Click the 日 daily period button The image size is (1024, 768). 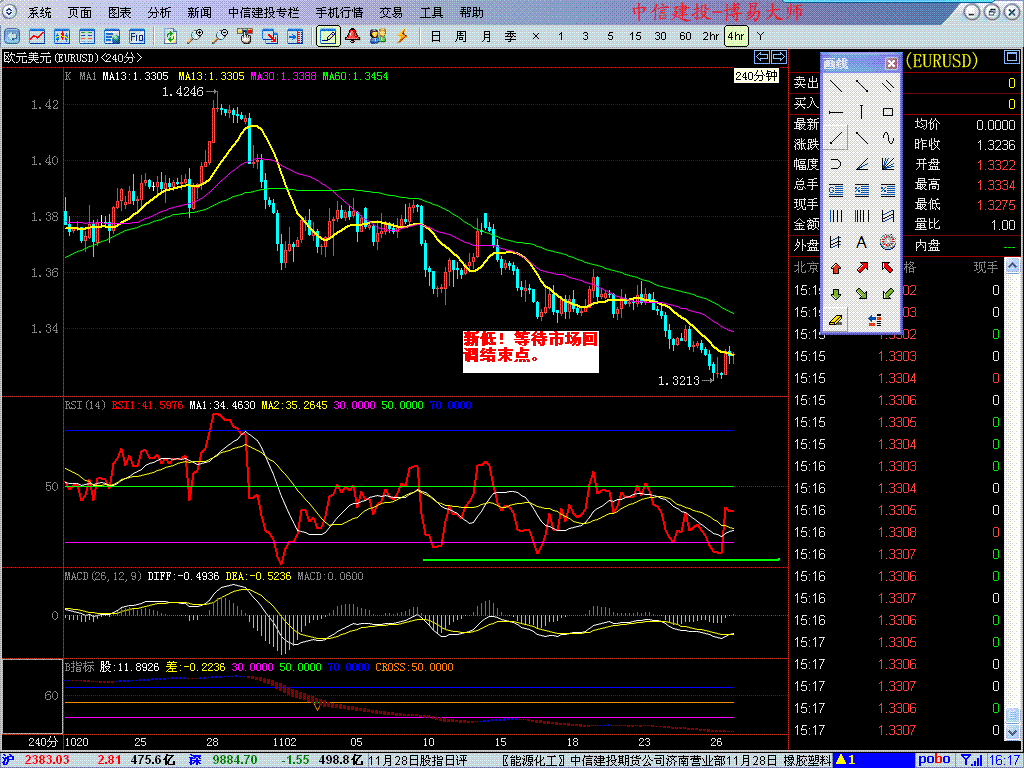[435, 36]
